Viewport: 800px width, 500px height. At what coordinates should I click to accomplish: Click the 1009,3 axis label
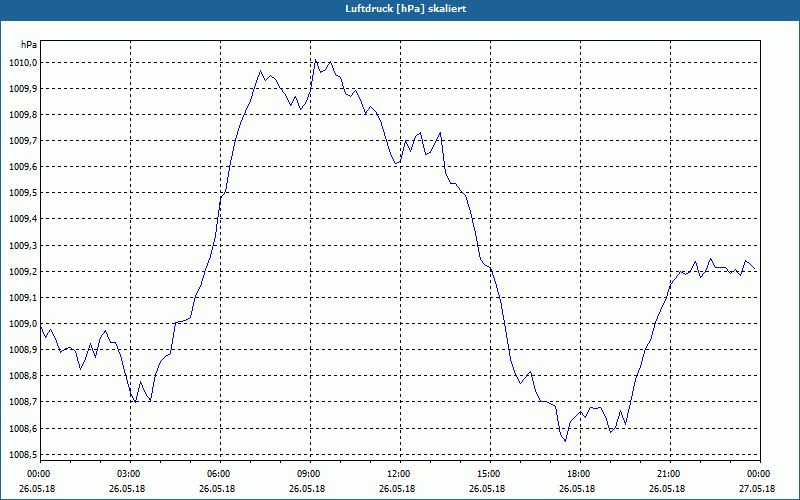pos(23,245)
